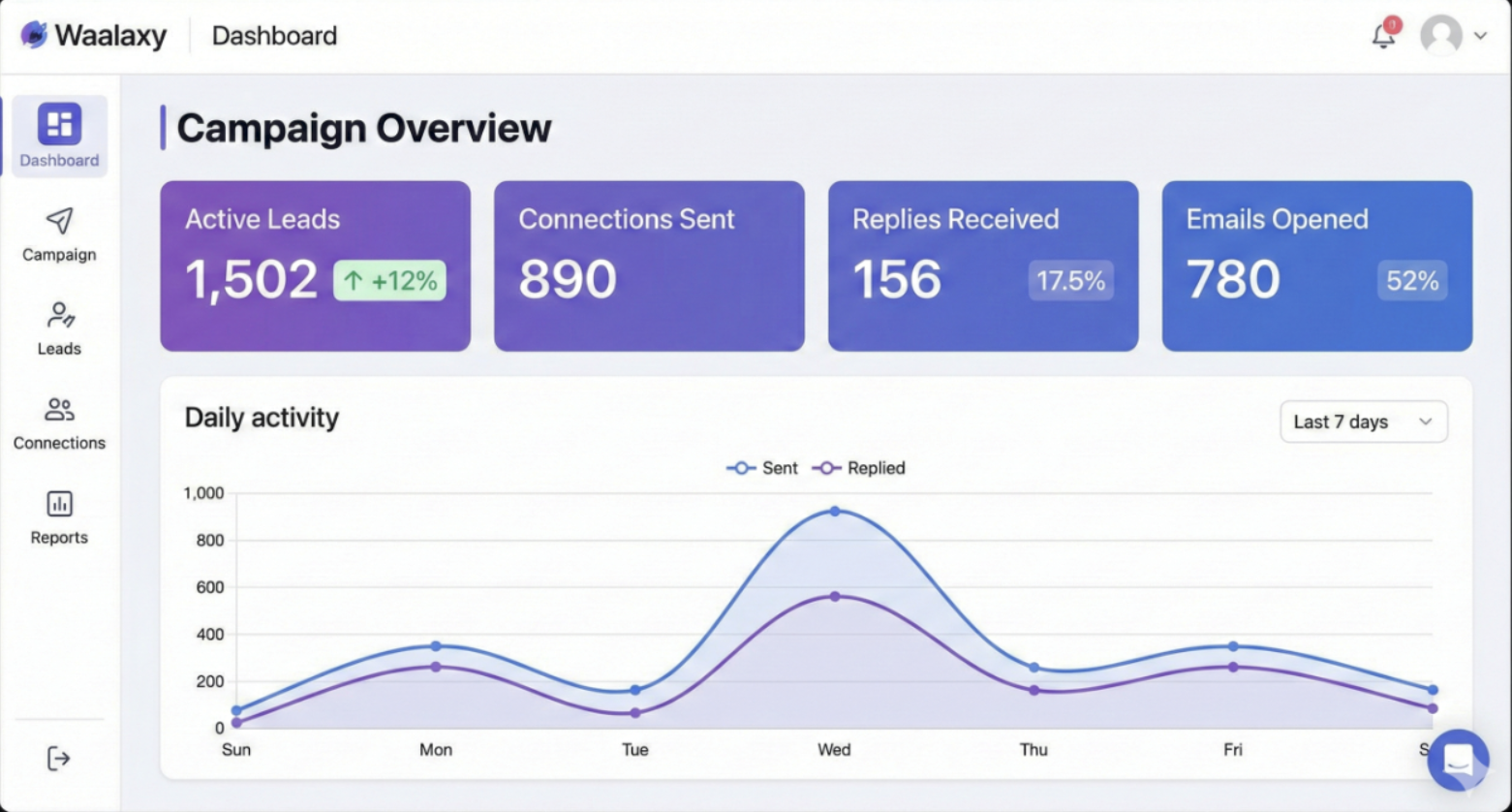The height and width of the screenshot is (812, 1512).
Task: Select the Reports bar-chart icon
Action: [58, 504]
